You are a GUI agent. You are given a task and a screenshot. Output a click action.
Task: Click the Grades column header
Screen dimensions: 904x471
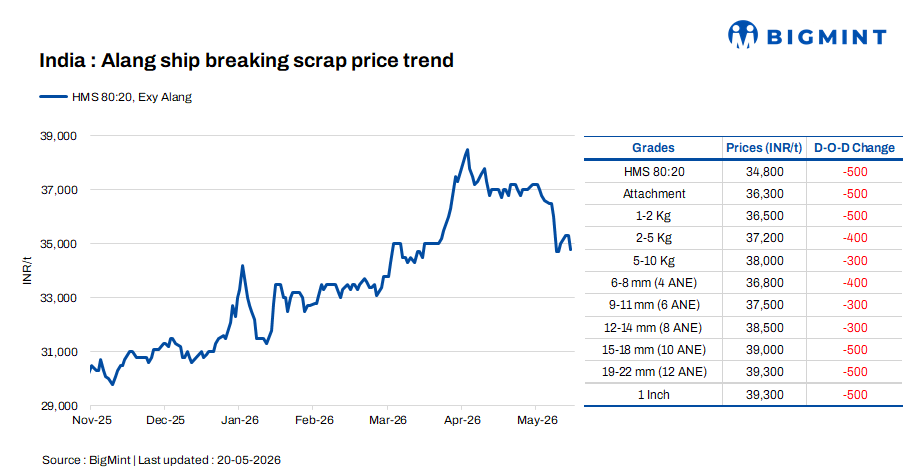pyautogui.click(x=653, y=148)
